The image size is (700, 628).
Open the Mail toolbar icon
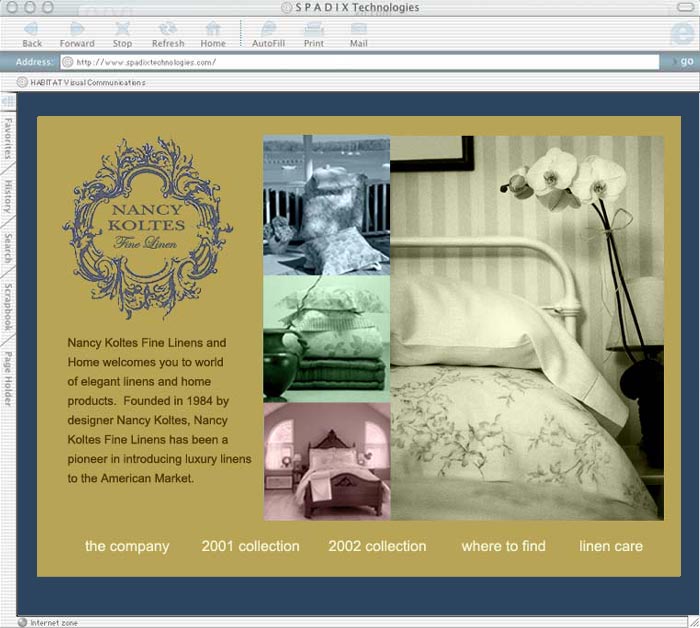point(358,33)
